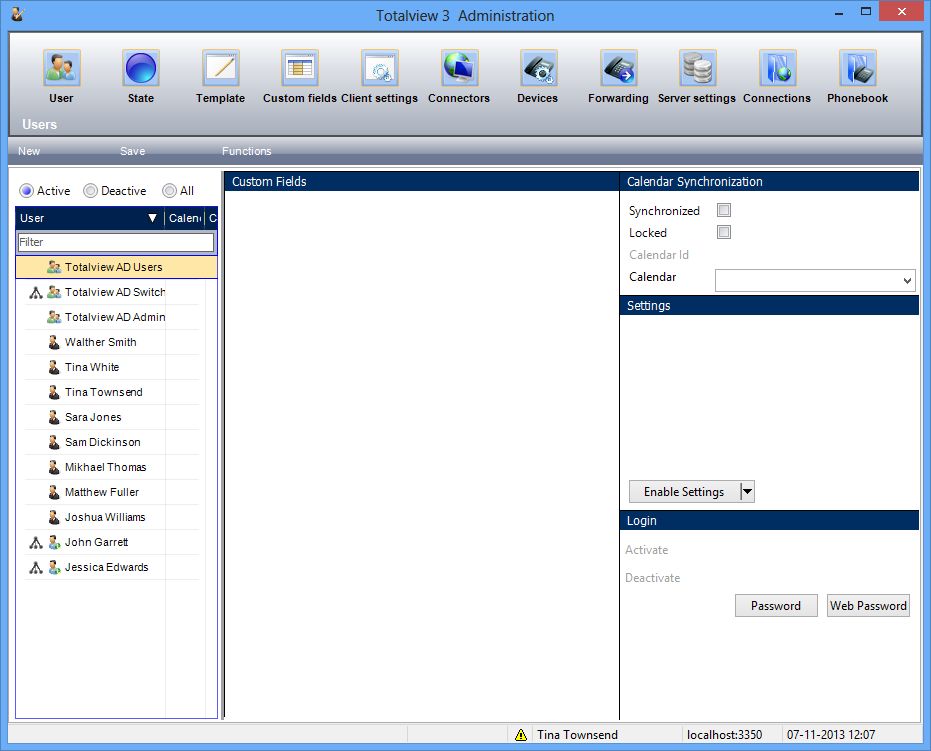Click Save in the action bar

[x=132, y=151]
